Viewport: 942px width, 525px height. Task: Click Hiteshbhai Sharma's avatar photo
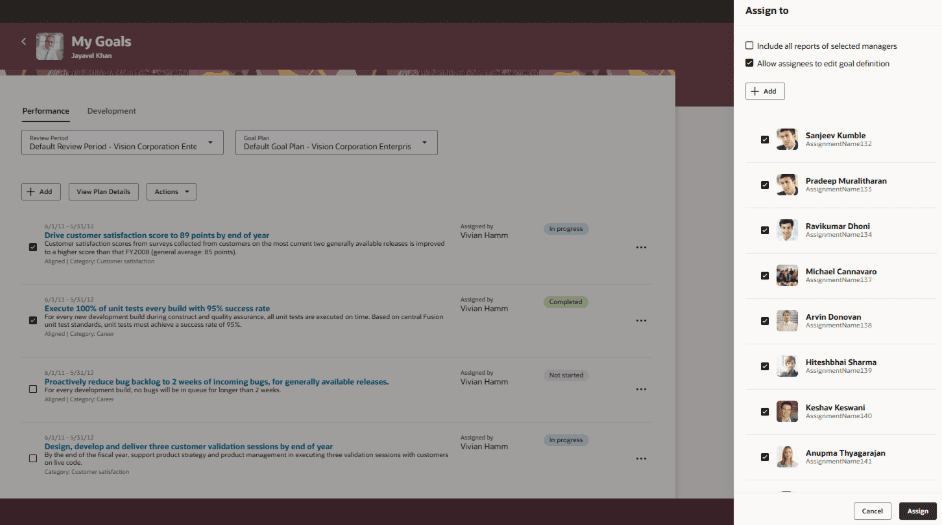[x=787, y=366]
